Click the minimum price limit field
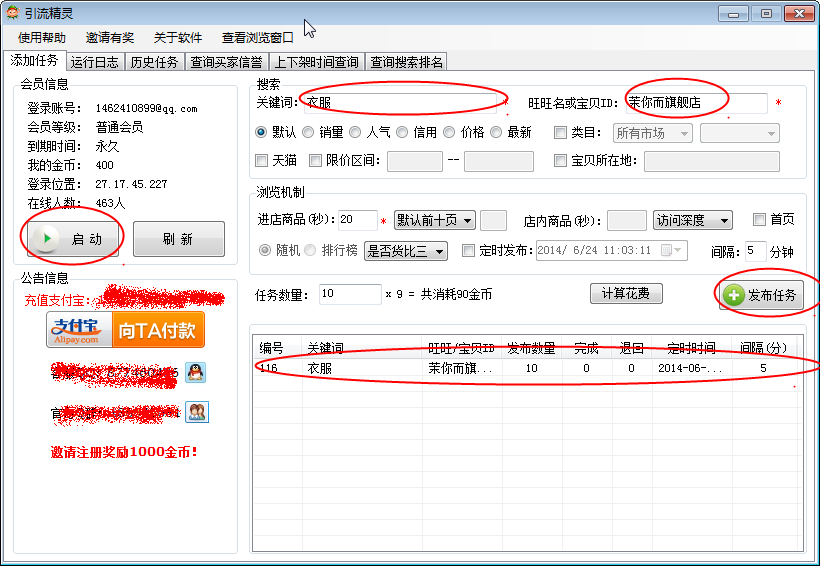This screenshot has width=820, height=566. point(415,161)
